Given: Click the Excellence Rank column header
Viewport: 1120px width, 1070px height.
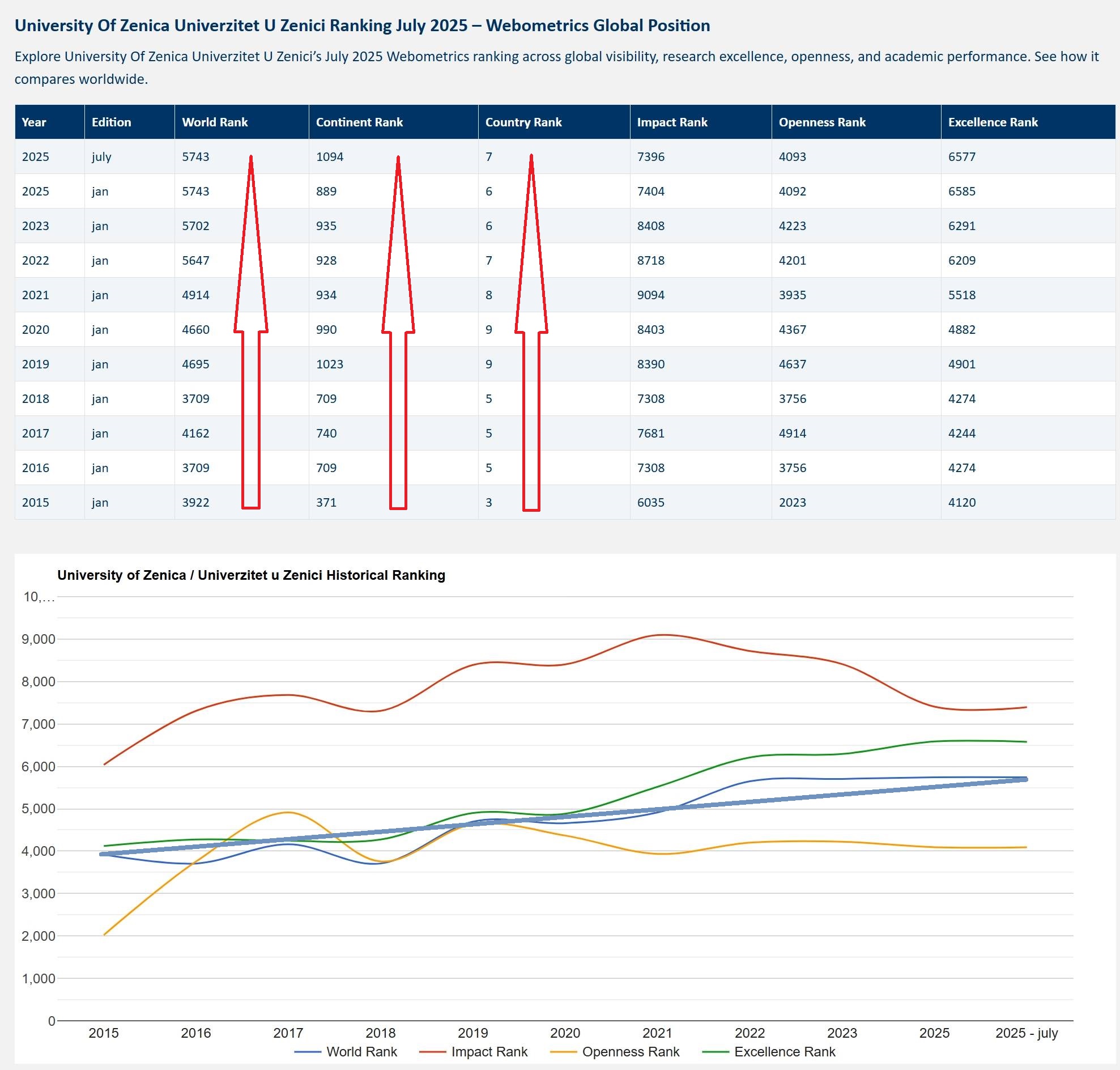Looking at the screenshot, I should pyautogui.click(x=993, y=122).
